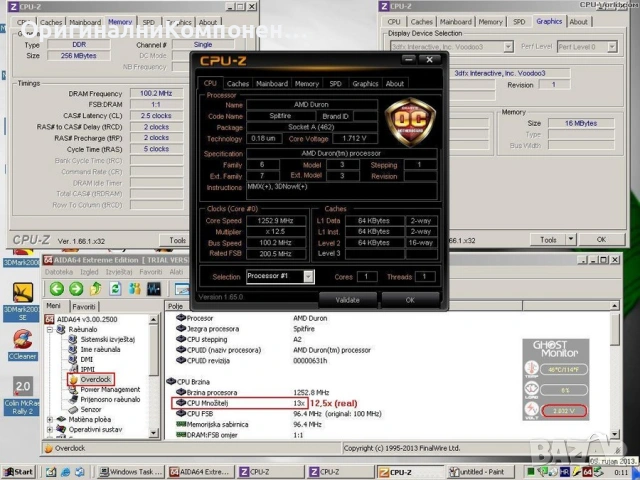Refresh AIDA64 page with refresh icon
This screenshot has height=480, width=640.
coord(115,289)
